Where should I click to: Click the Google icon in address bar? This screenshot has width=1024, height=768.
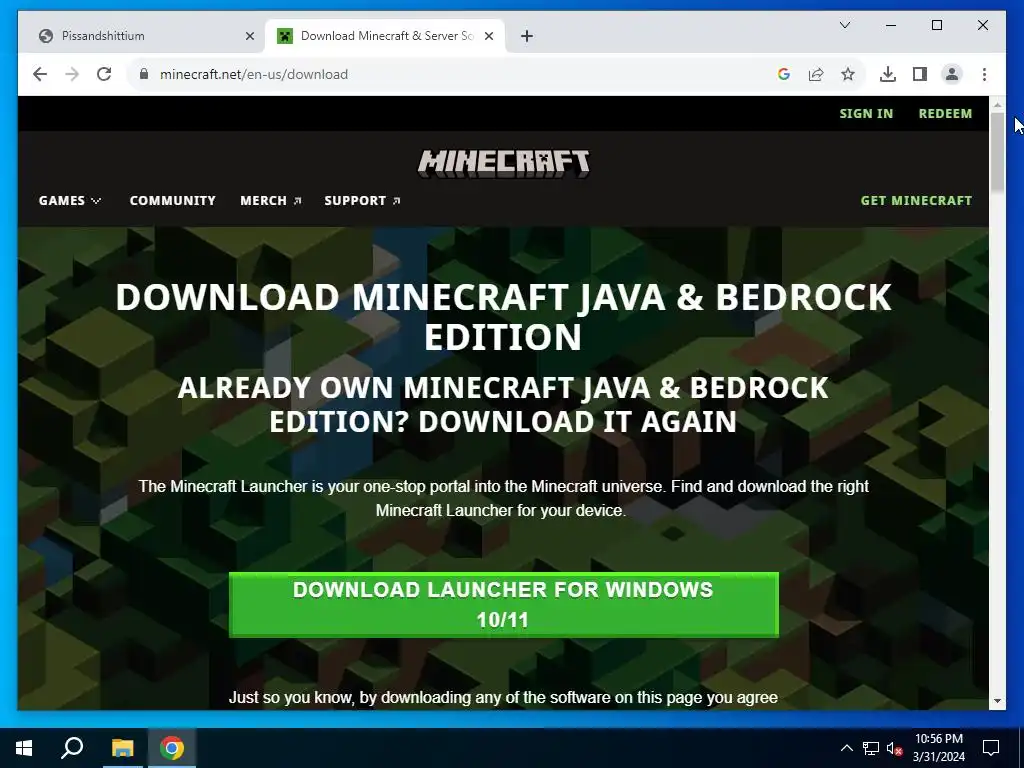coord(784,74)
